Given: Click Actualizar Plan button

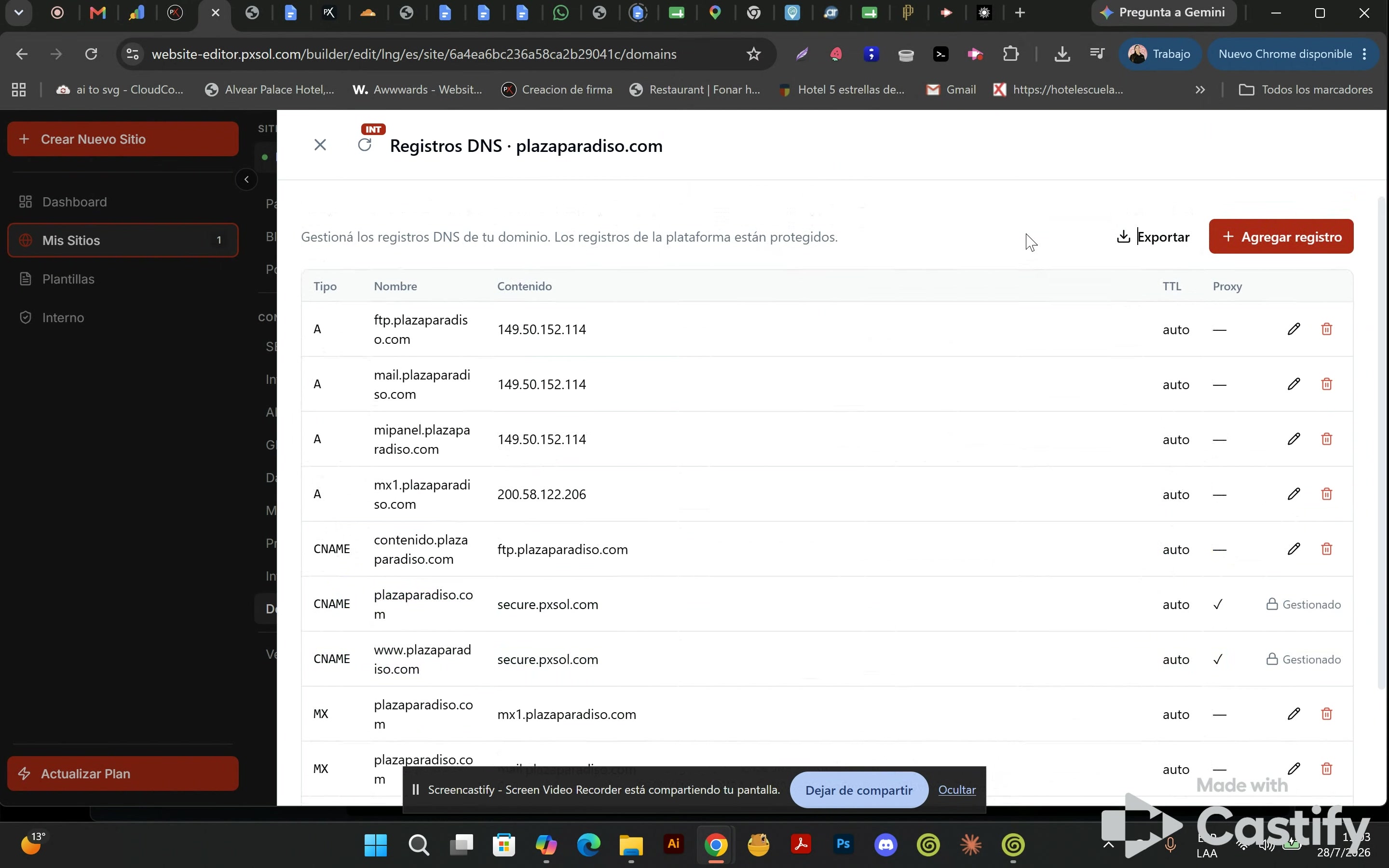Looking at the screenshot, I should pos(123,773).
